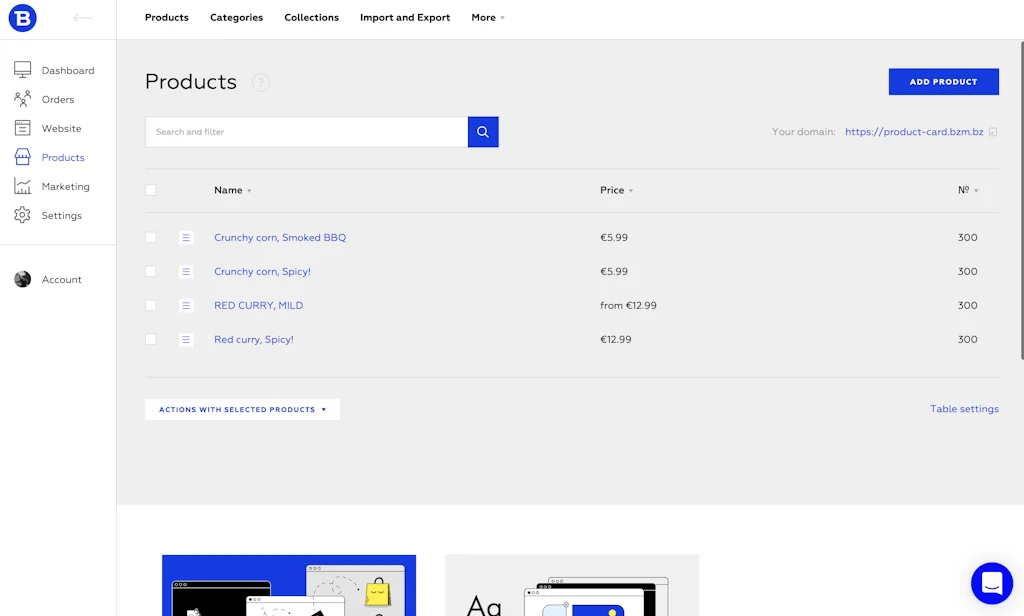
Task: Open Settings from the sidebar
Action: [62, 215]
